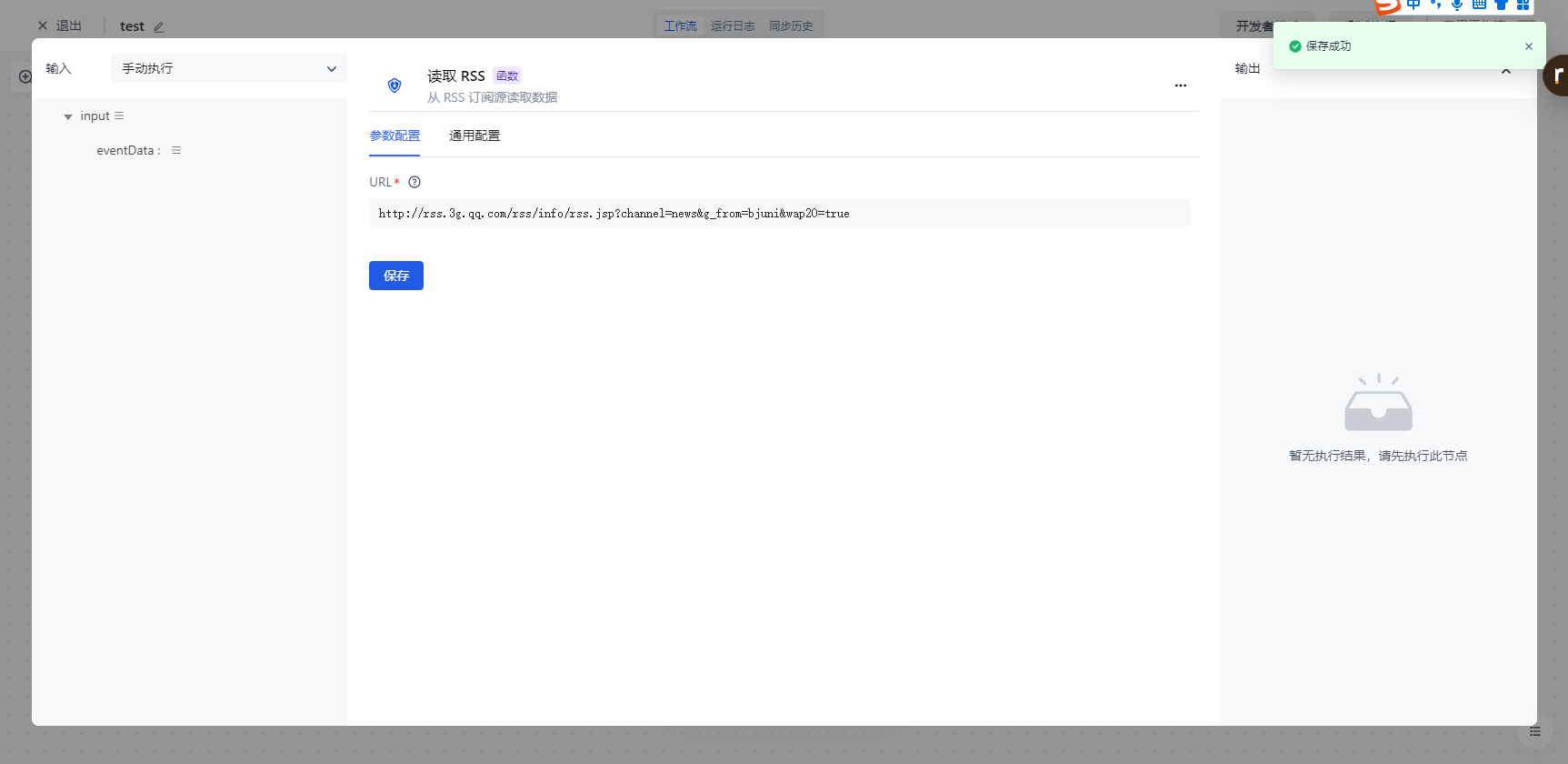Screen dimensions: 1568x764
Task: Click the edit pencil next to test
Action: tap(159, 27)
